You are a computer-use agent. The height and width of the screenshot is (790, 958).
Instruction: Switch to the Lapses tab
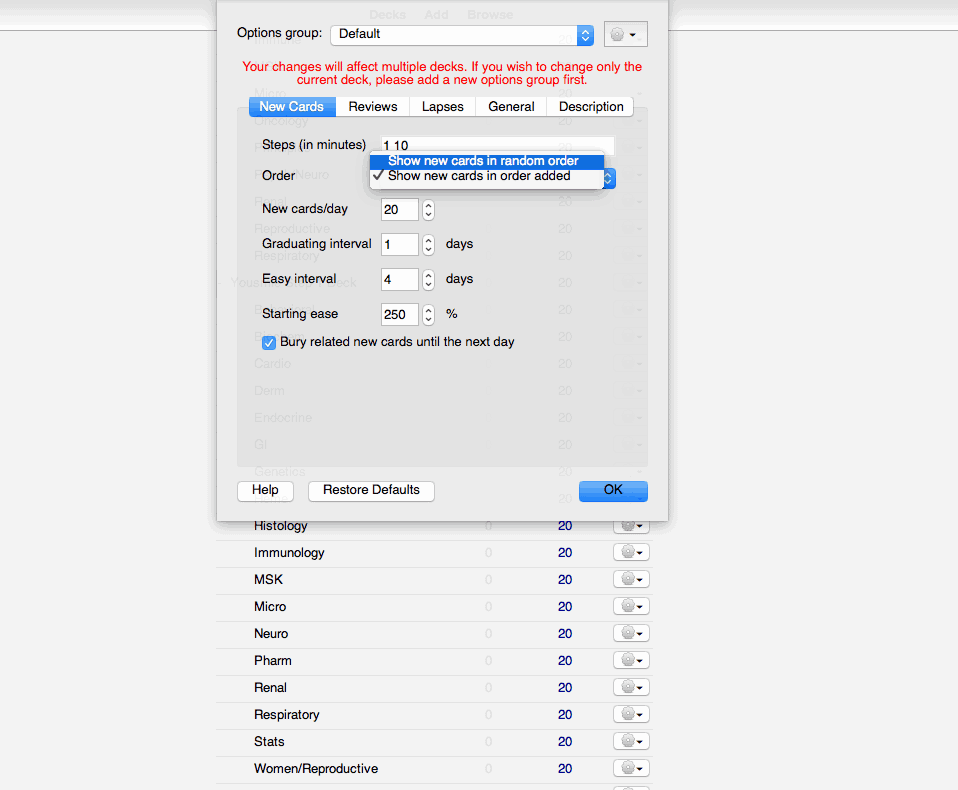(442, 107)
